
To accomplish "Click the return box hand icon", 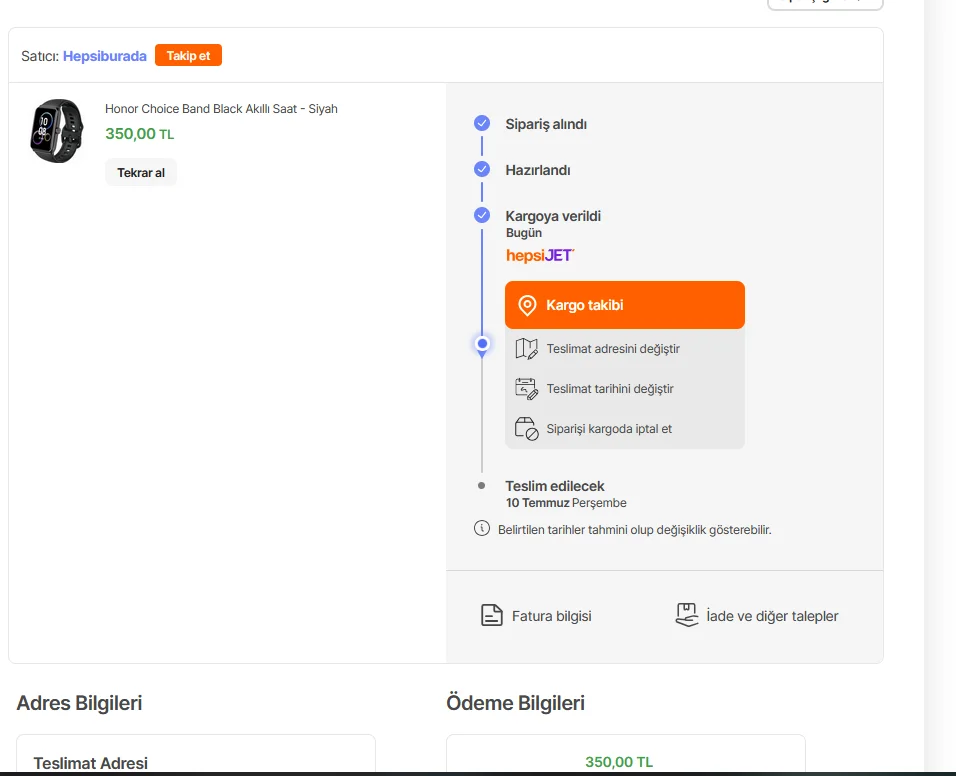I will click(x=687, y=615).
